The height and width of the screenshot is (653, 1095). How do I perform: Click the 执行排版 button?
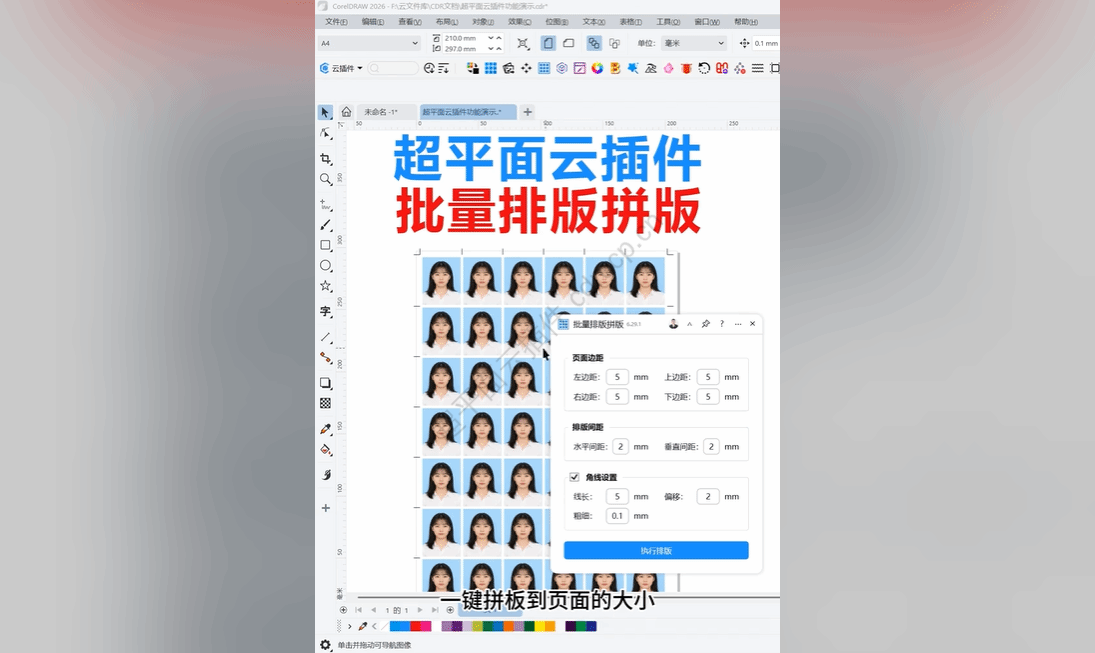656,550
